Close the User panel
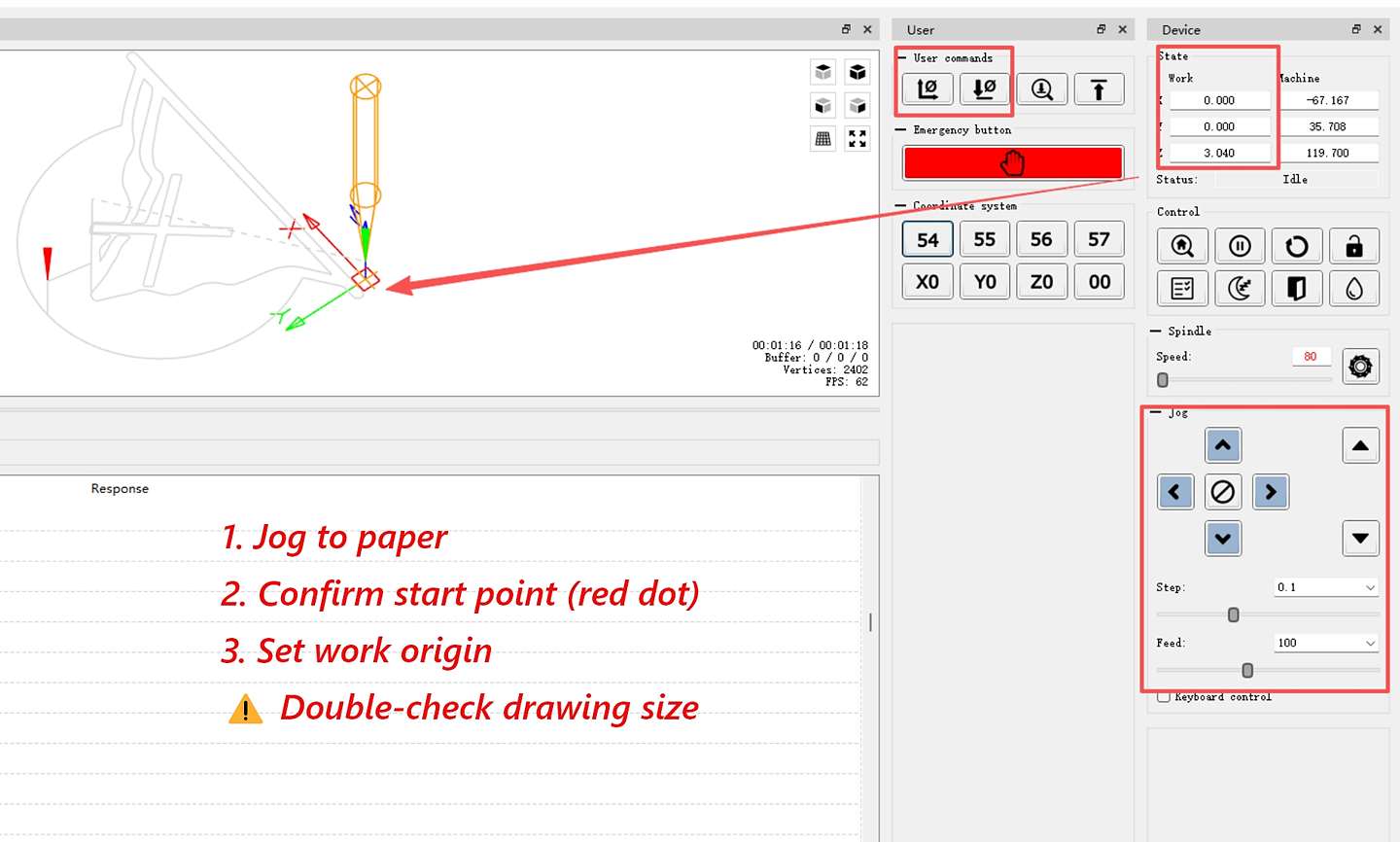Viewport: 1400px width, 842px height. click(1123, 29)
